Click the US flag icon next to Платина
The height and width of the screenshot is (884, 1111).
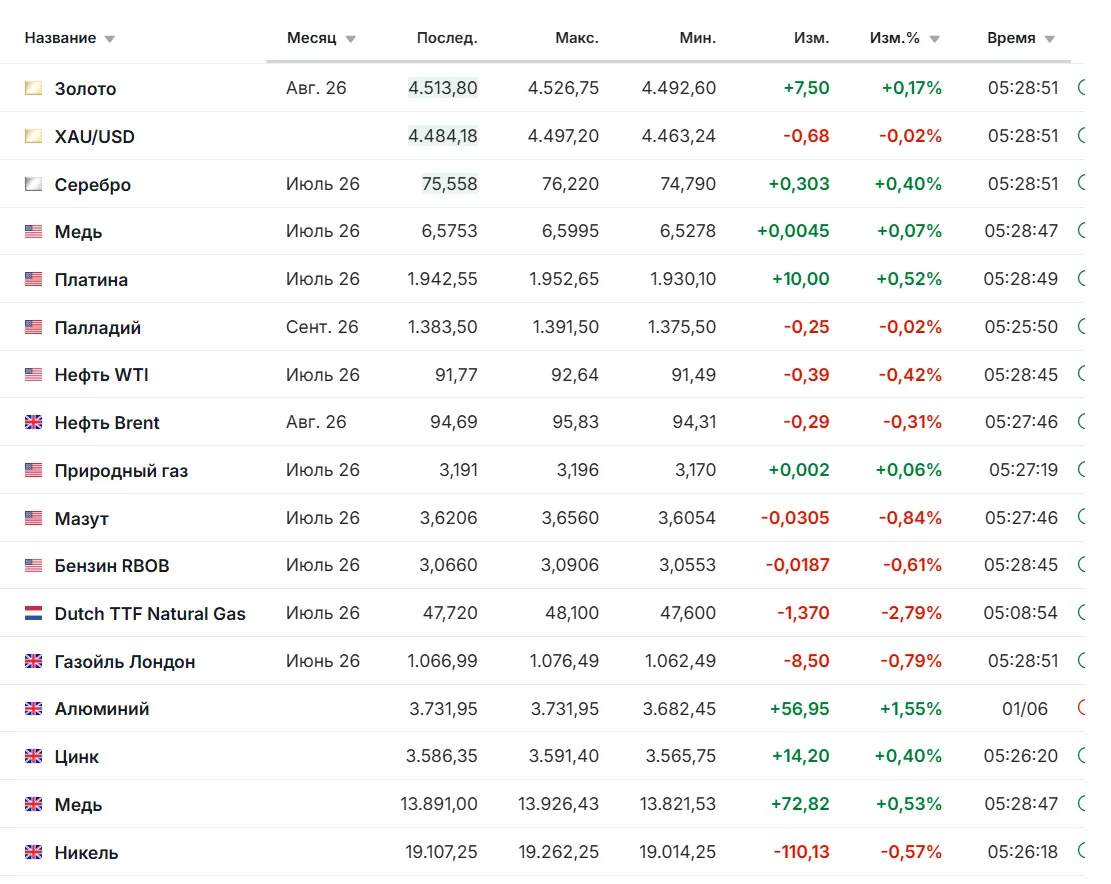click(x=33, y=279)
